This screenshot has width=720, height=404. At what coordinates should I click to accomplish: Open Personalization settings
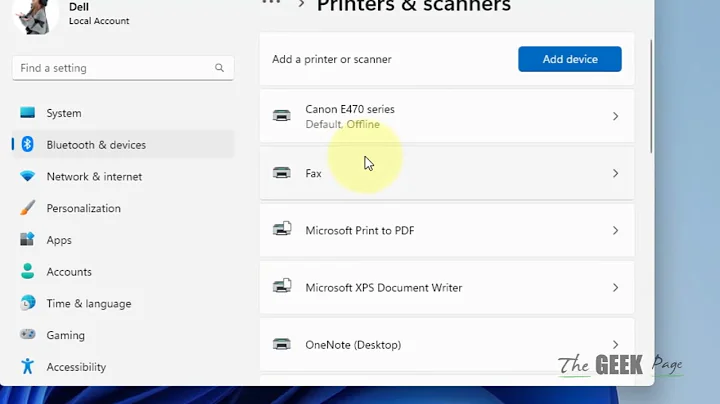(123, 208)
